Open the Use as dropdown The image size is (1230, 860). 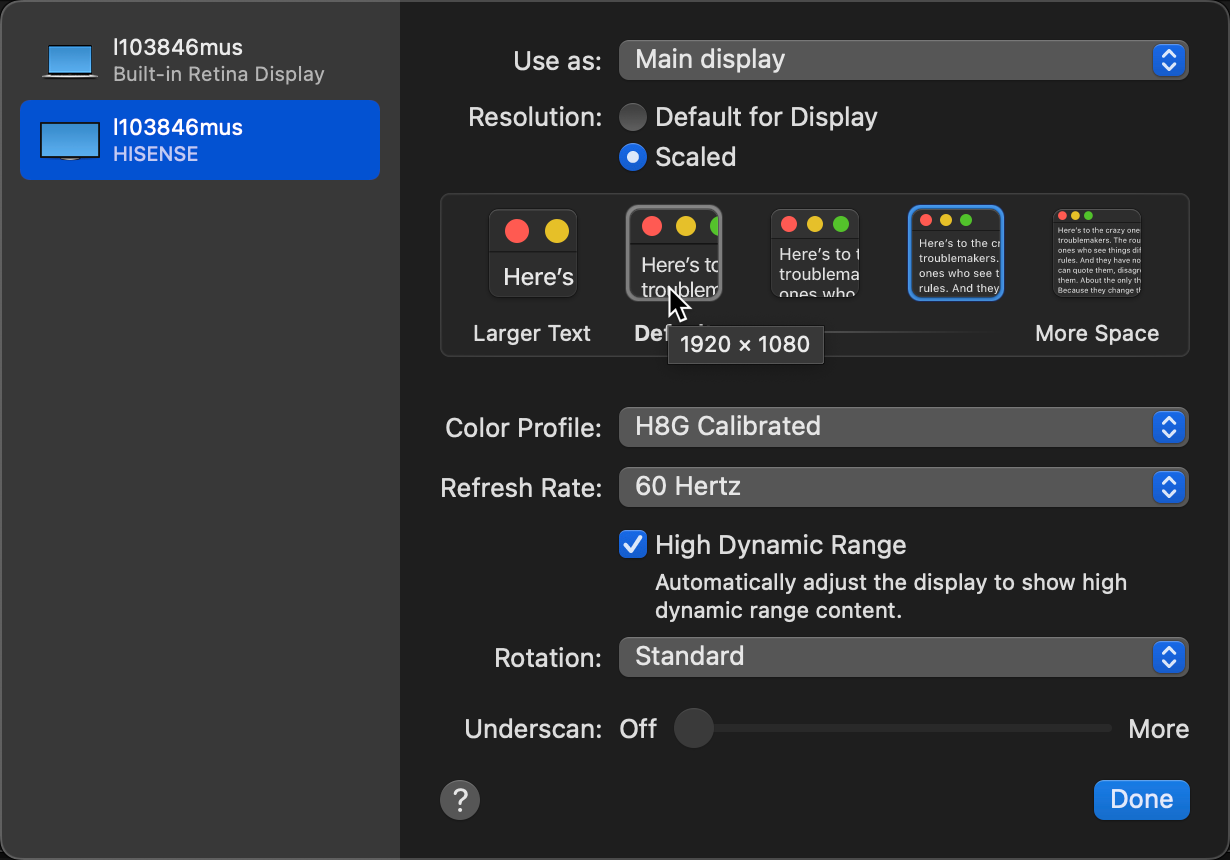903,60
